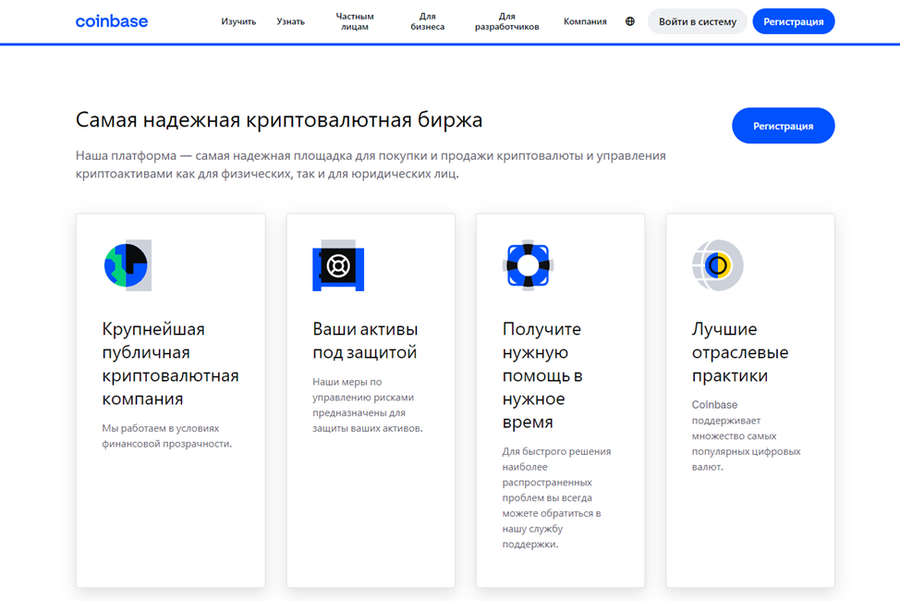Click the Coinbase logo
The image size is (900, 601).
click(x=111, y=21)
